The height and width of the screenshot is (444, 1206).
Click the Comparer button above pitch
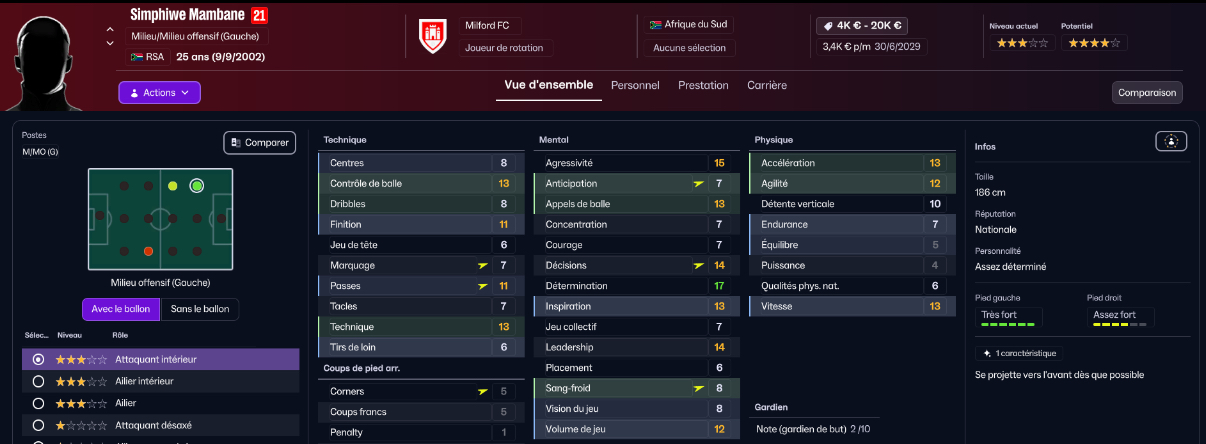tap(260, 143)
